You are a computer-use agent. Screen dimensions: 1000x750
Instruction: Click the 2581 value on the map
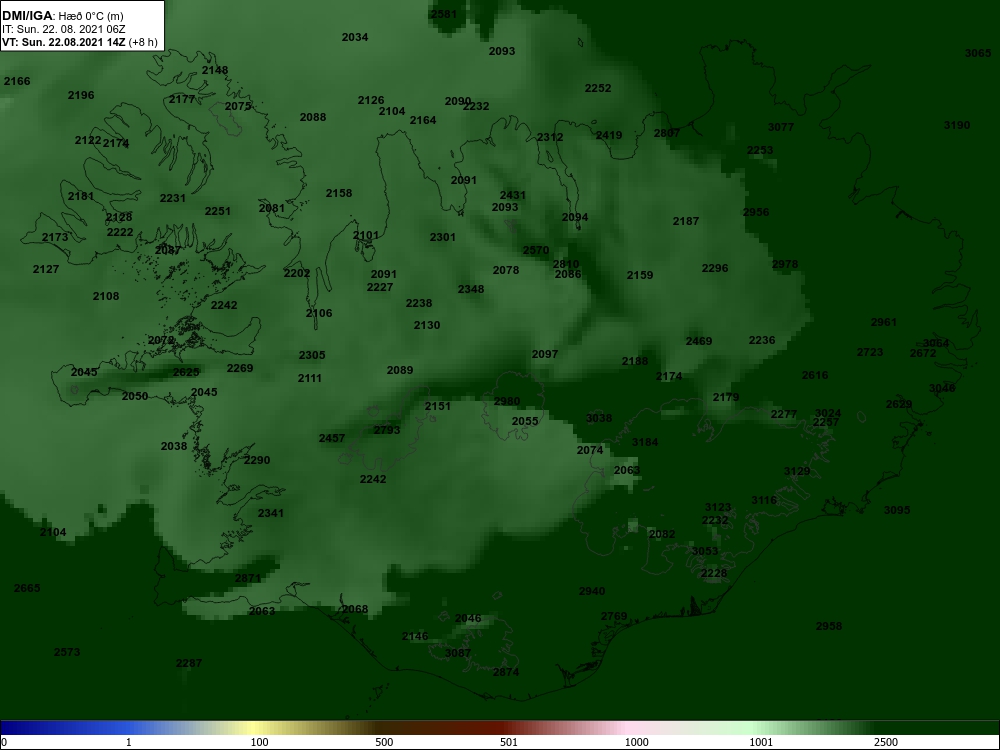point(443,14)
